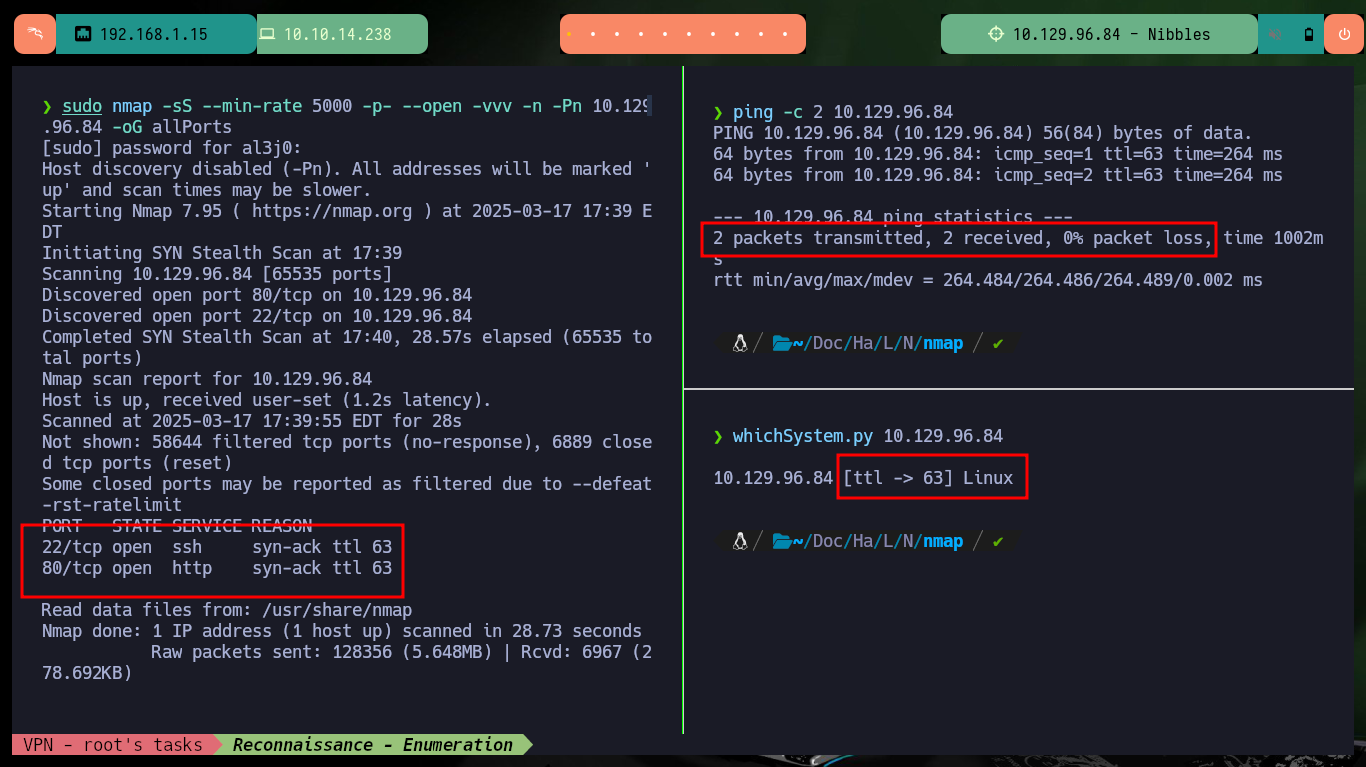Switch to the VPN - root's tasks tab
Viewport: 1366px width, 767px height.
tap(113, 745)
